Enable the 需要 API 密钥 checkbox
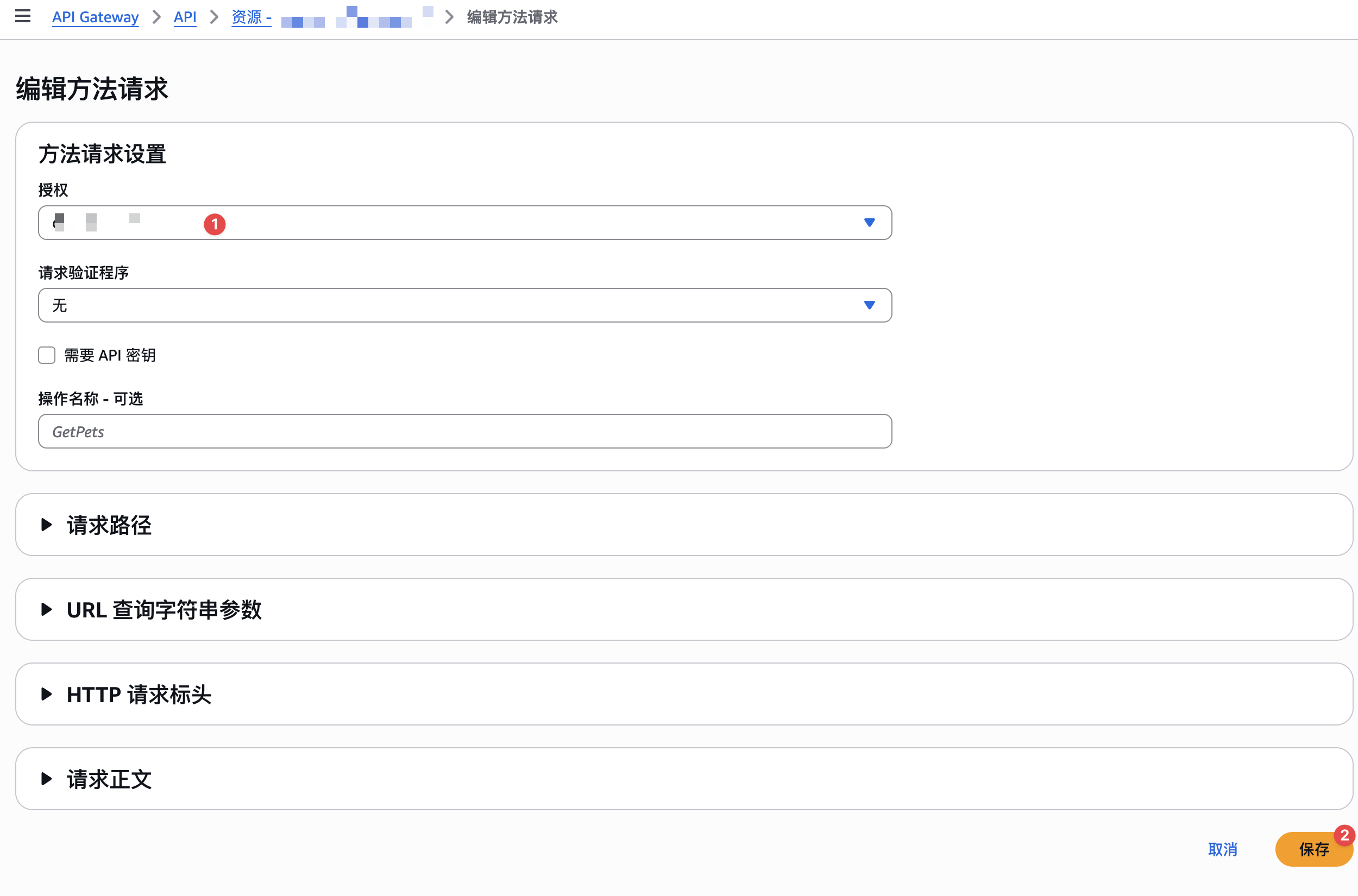This screenshot has height=896, width=1358. click(47, 355)
